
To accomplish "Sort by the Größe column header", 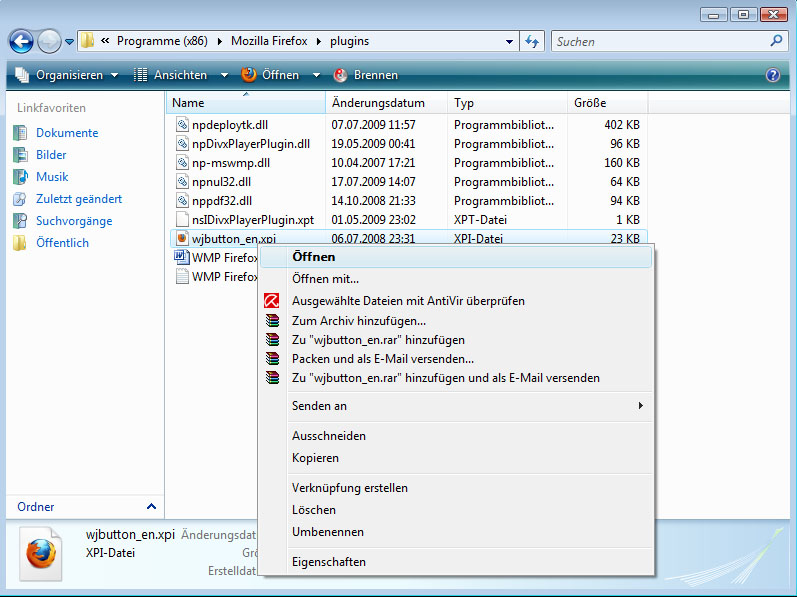I will 607,103.
